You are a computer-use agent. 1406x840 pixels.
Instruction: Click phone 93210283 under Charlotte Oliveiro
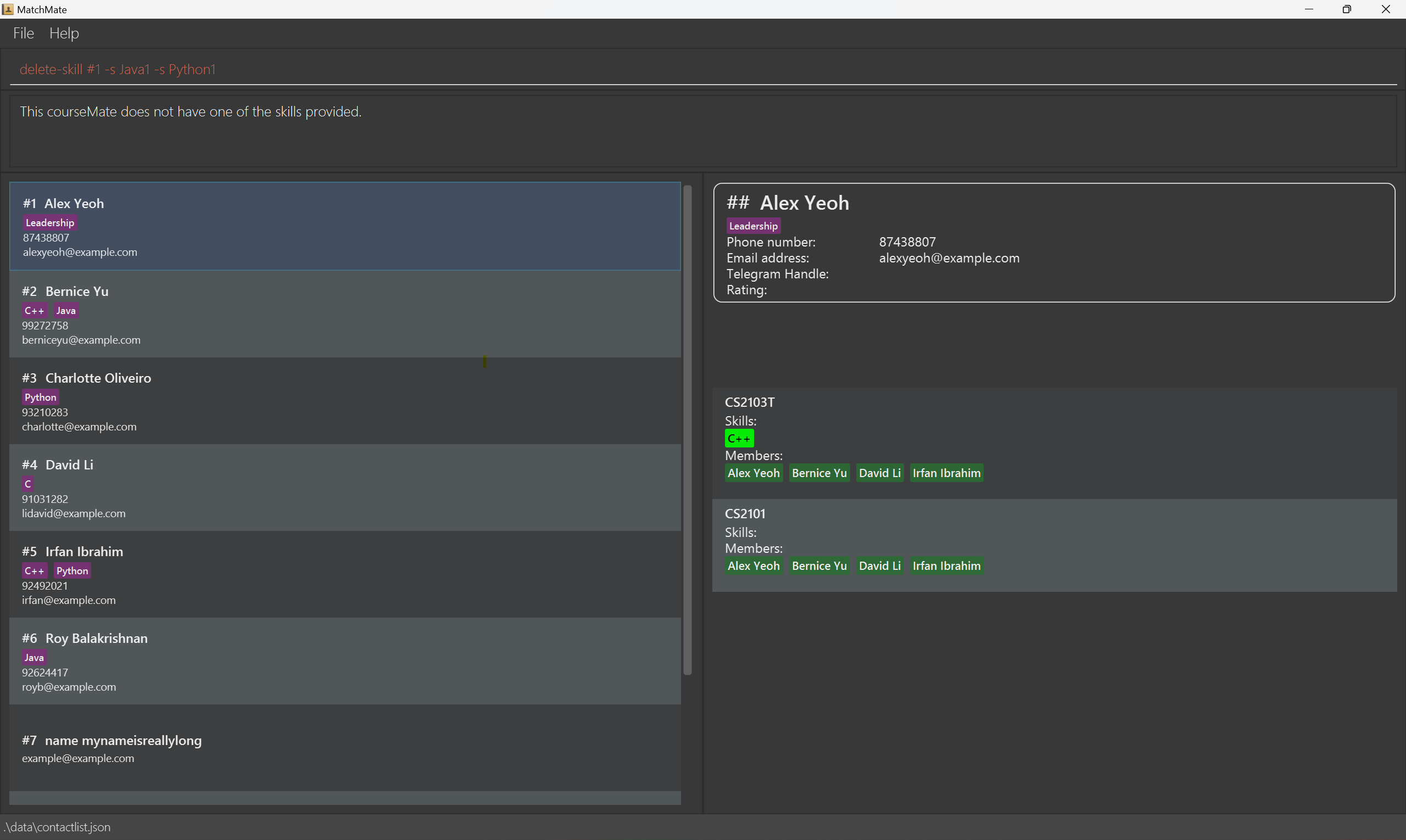(x=44, y=412)
